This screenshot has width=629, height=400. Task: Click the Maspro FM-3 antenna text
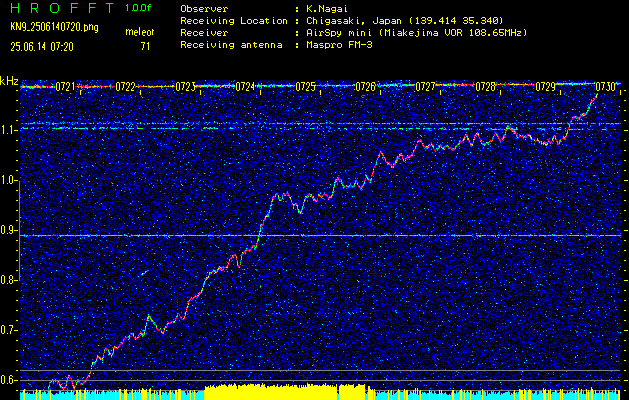(339, 45)
